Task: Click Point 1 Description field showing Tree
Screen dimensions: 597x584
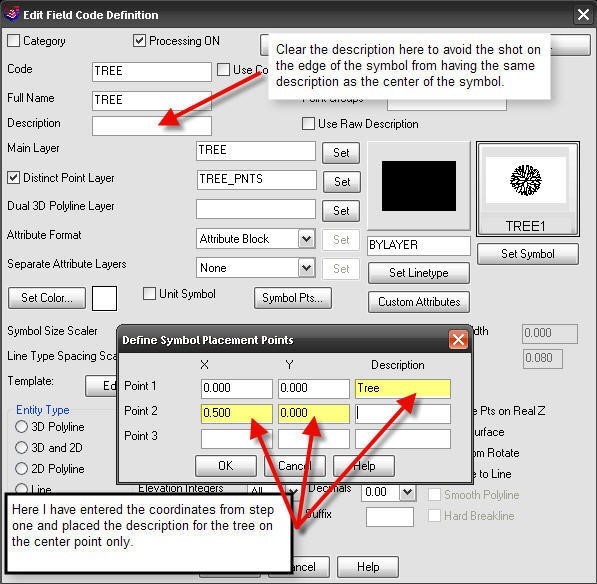Action: (x=402, y=388)
